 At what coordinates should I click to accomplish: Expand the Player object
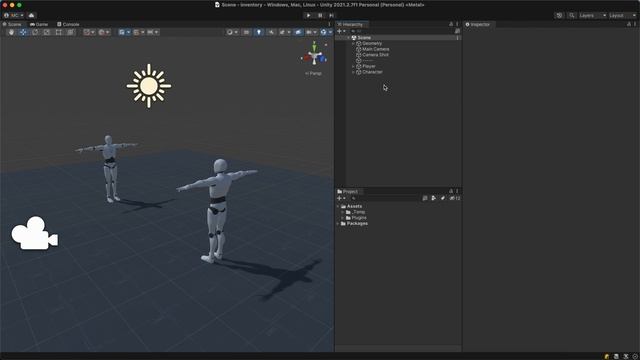point(353,66)
